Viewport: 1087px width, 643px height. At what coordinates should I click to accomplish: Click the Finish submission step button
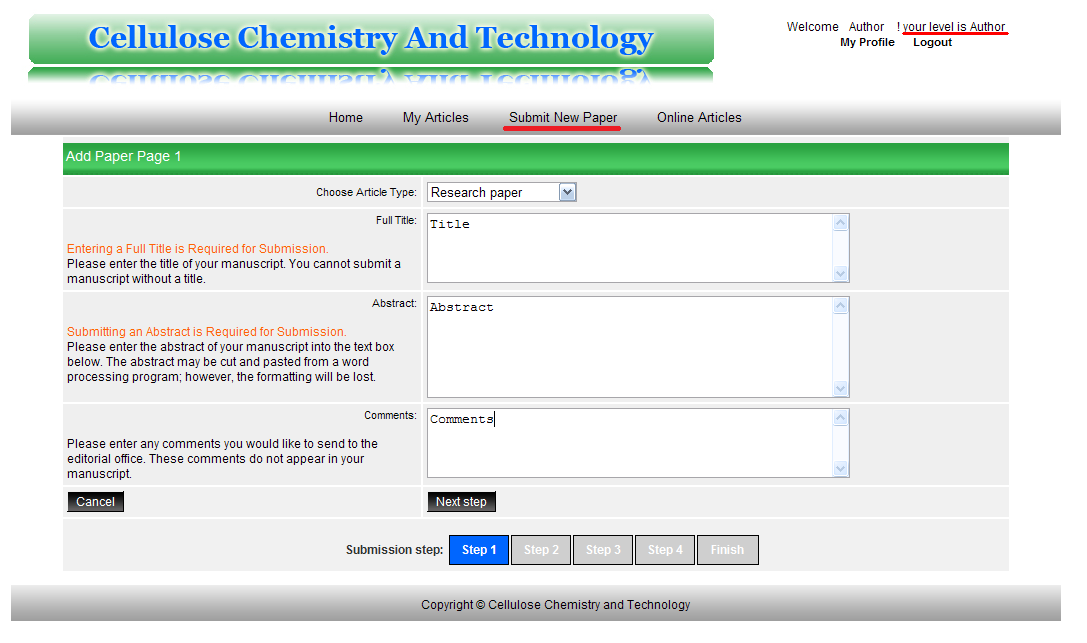tap(727, 549)
